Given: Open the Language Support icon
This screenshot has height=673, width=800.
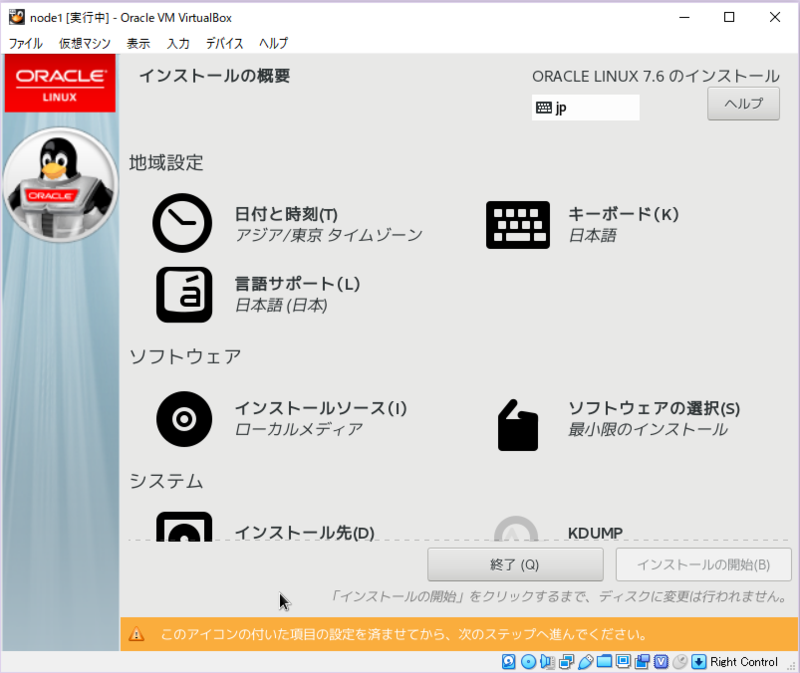Looking at the screenshot, I should coord(184,294).
